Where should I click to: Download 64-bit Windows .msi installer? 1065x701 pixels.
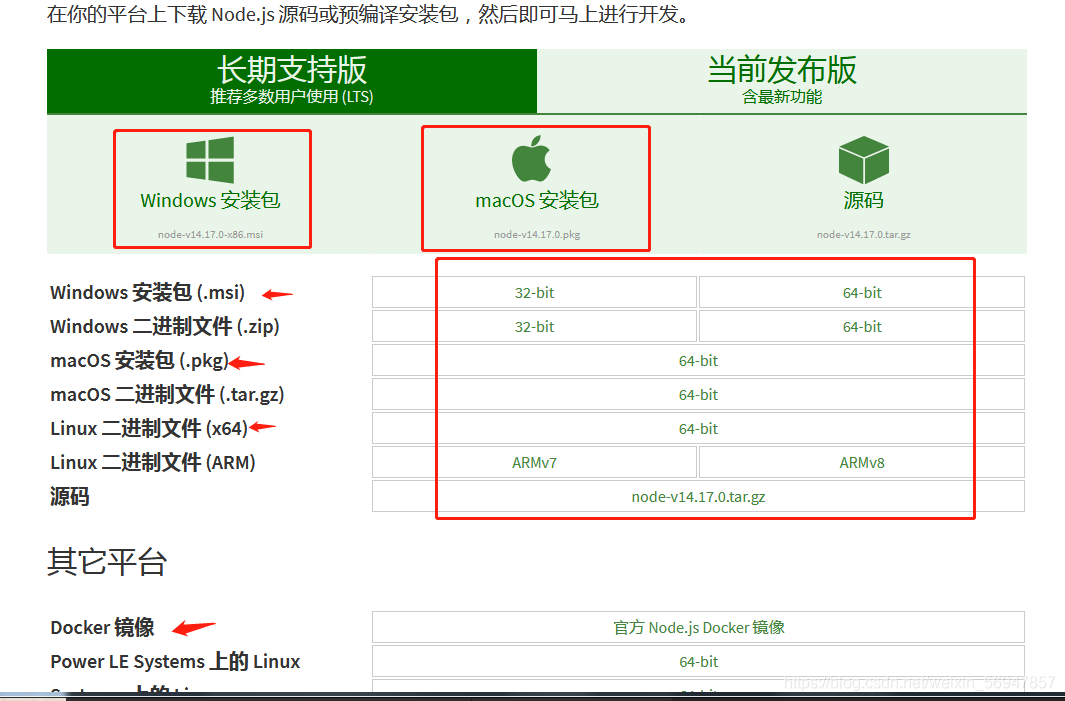tap(862, 293)
